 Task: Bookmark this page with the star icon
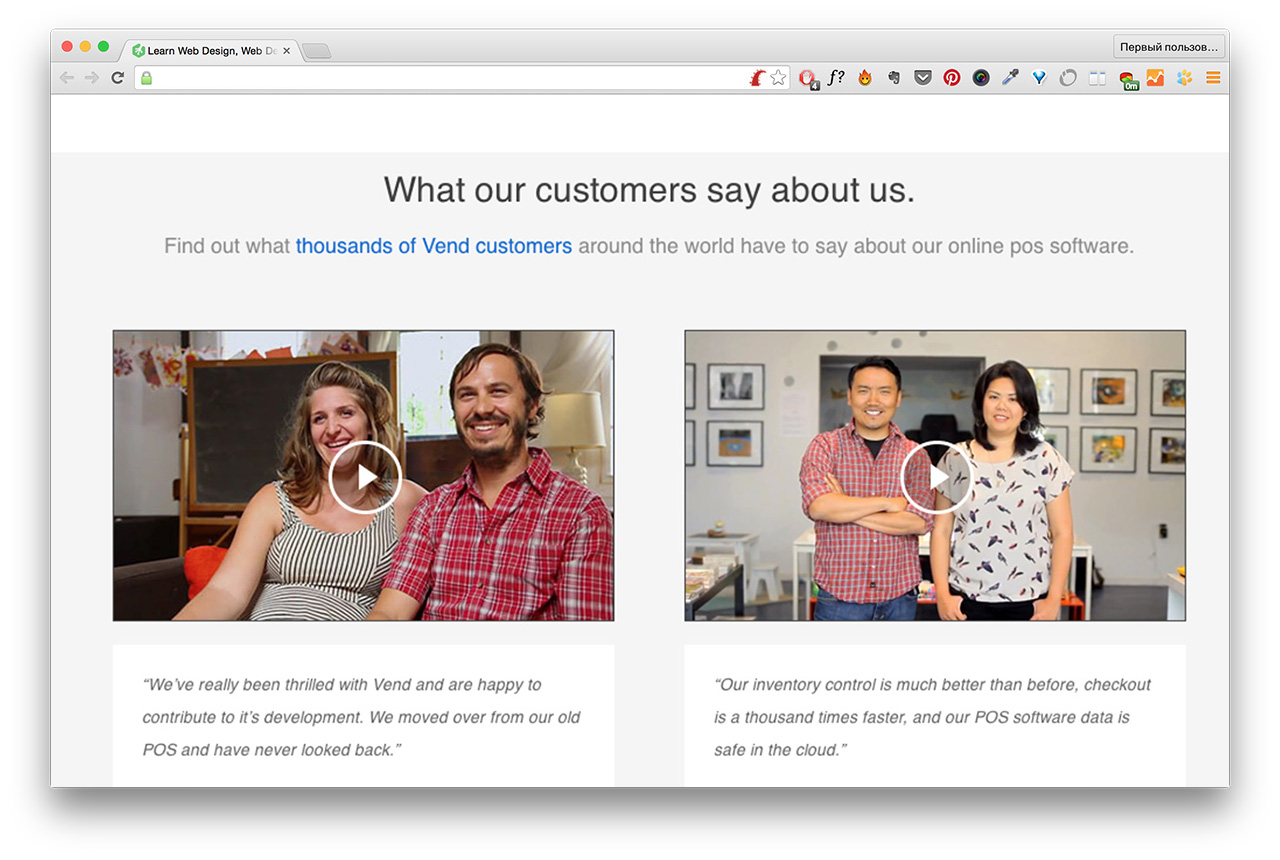coord(778,78)
